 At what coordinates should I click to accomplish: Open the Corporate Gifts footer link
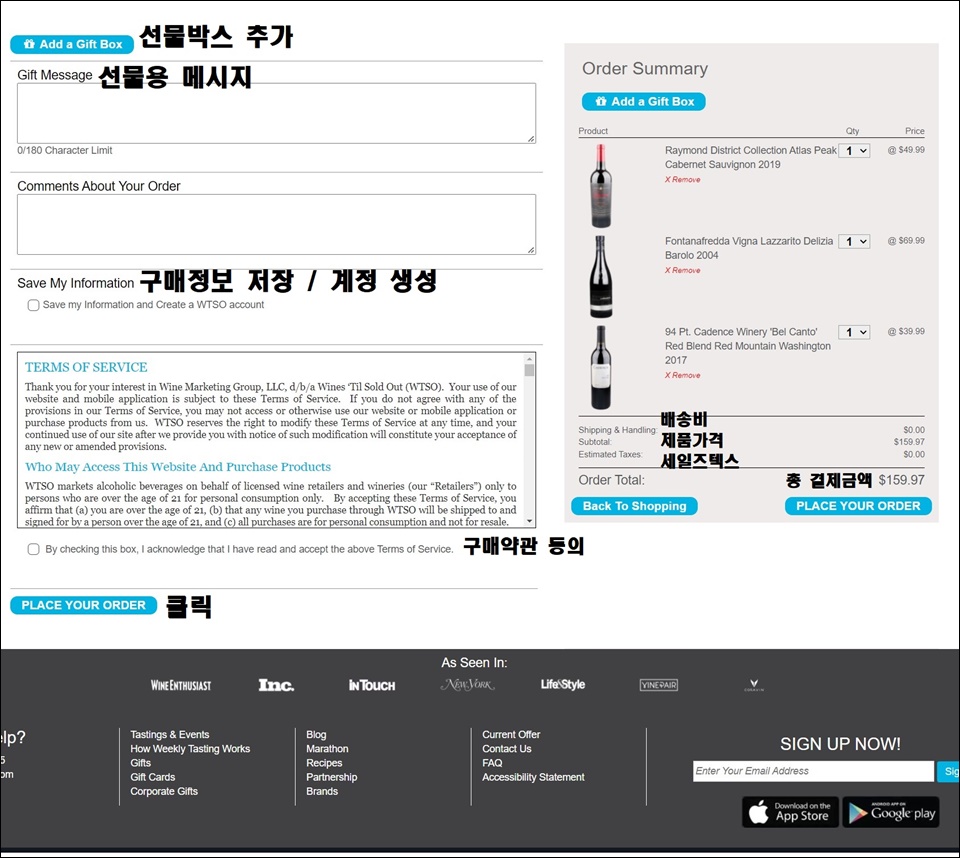[163, 791]
